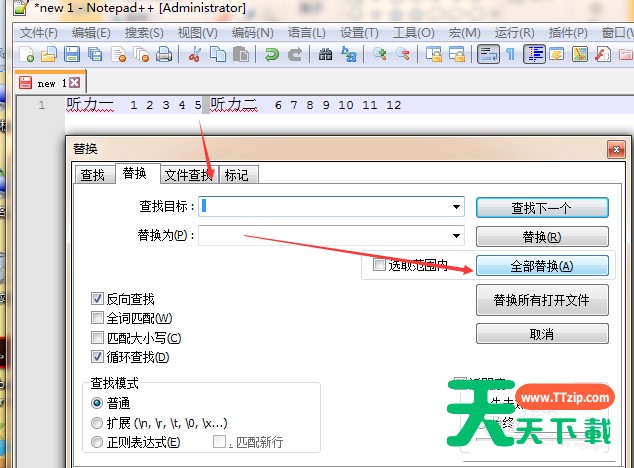
Task: Check the 选取范围内 checkbox
Action: [x=379, y=265]
